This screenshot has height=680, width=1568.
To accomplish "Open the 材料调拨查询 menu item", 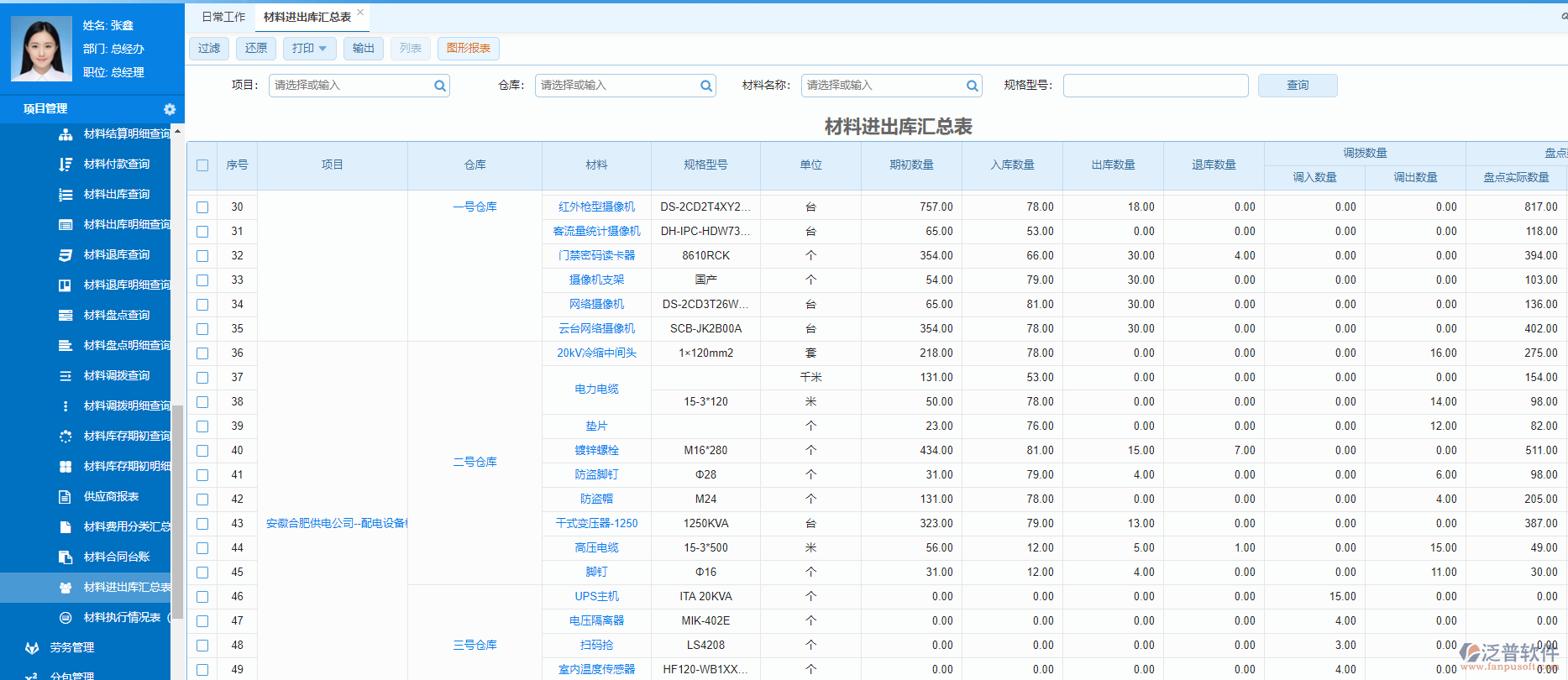I will (x=117, y=376).
